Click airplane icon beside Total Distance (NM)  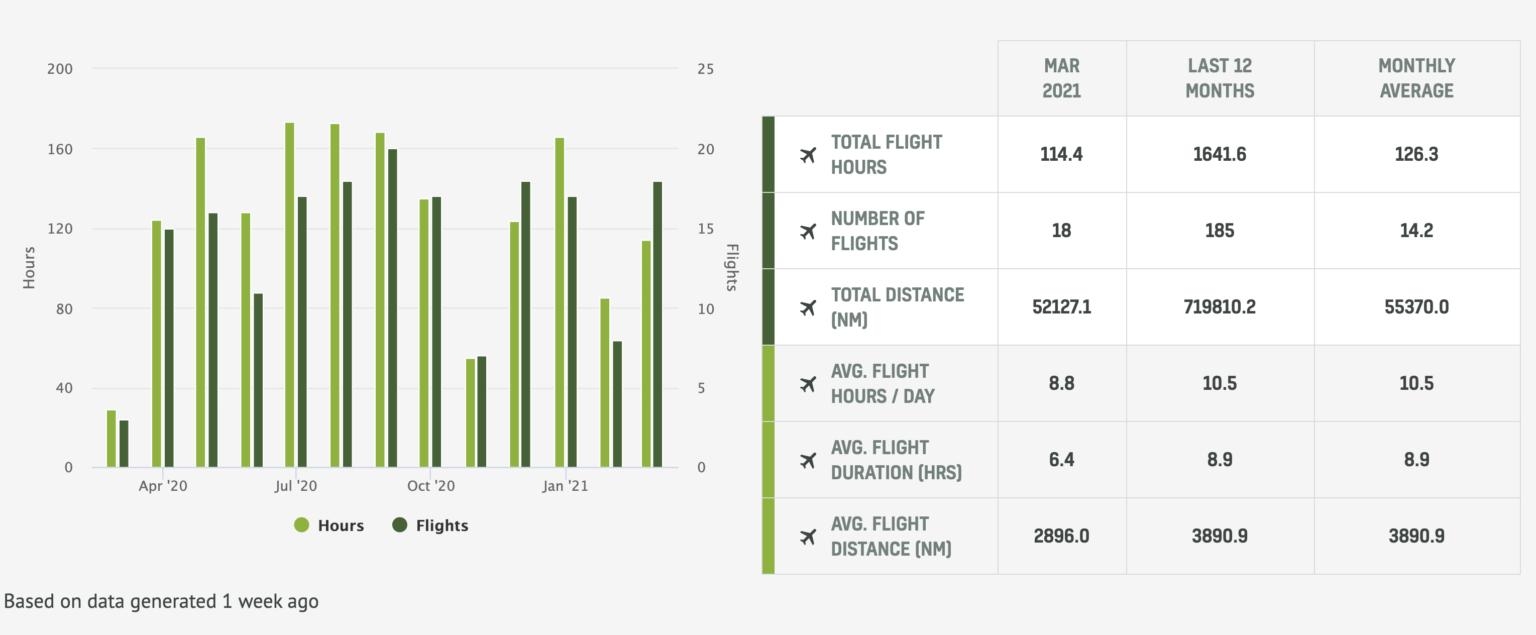coord(808,307)
